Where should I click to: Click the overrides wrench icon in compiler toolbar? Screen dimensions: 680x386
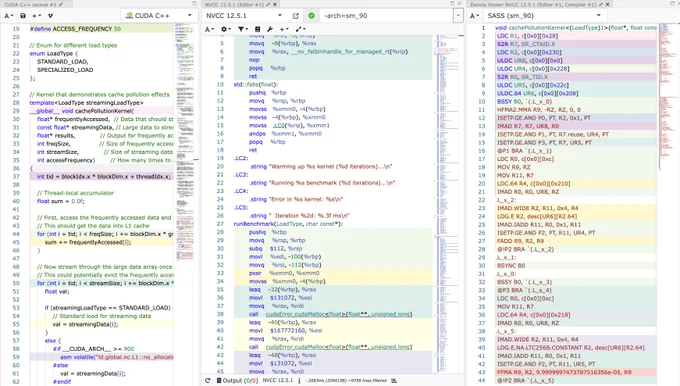(x=270, y=29)
